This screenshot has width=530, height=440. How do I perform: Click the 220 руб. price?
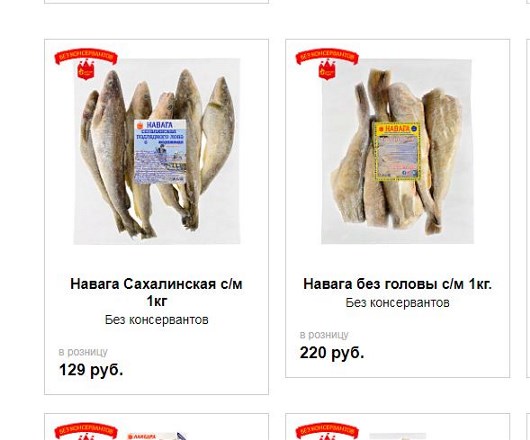pyautogui.click(x=332, y=353)
